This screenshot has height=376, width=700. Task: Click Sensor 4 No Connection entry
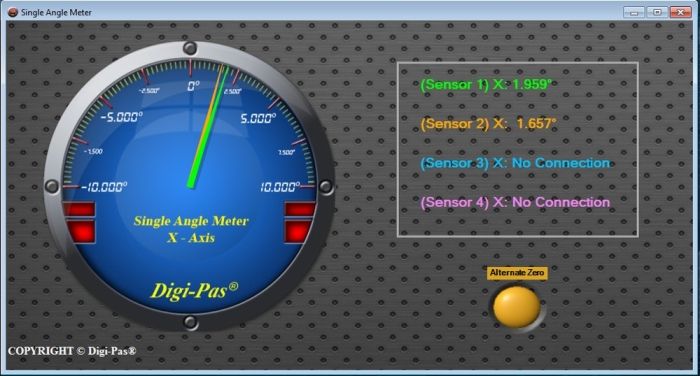click(515, 202)
